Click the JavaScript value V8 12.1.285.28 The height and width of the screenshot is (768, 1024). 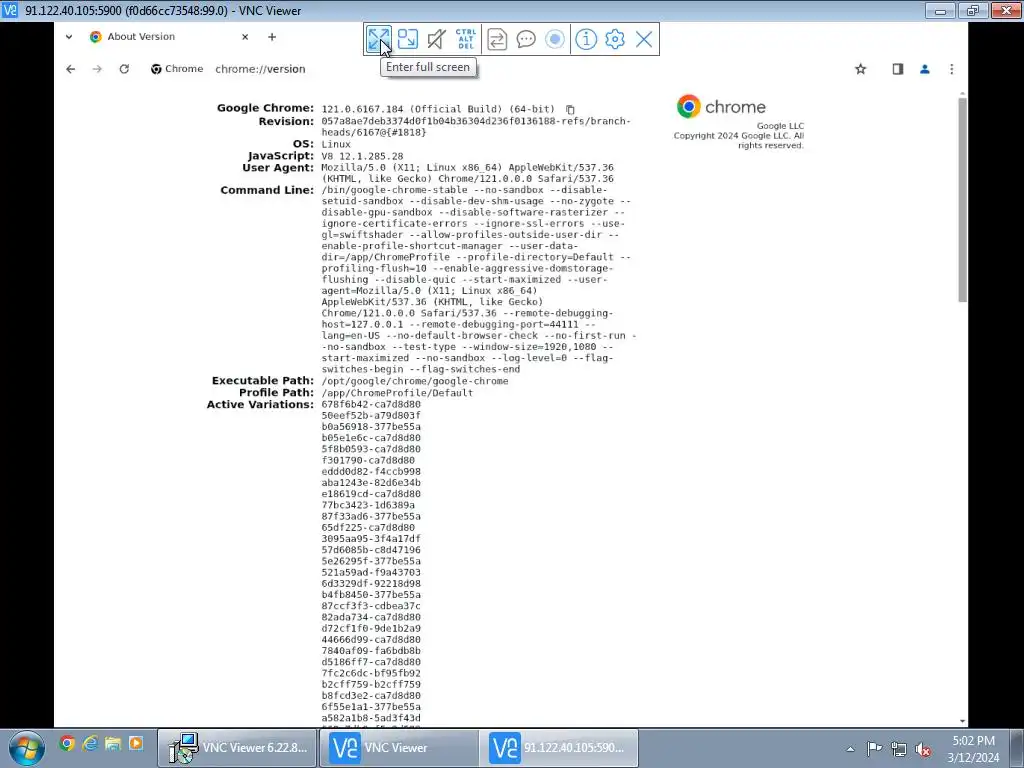coord(362,156)
